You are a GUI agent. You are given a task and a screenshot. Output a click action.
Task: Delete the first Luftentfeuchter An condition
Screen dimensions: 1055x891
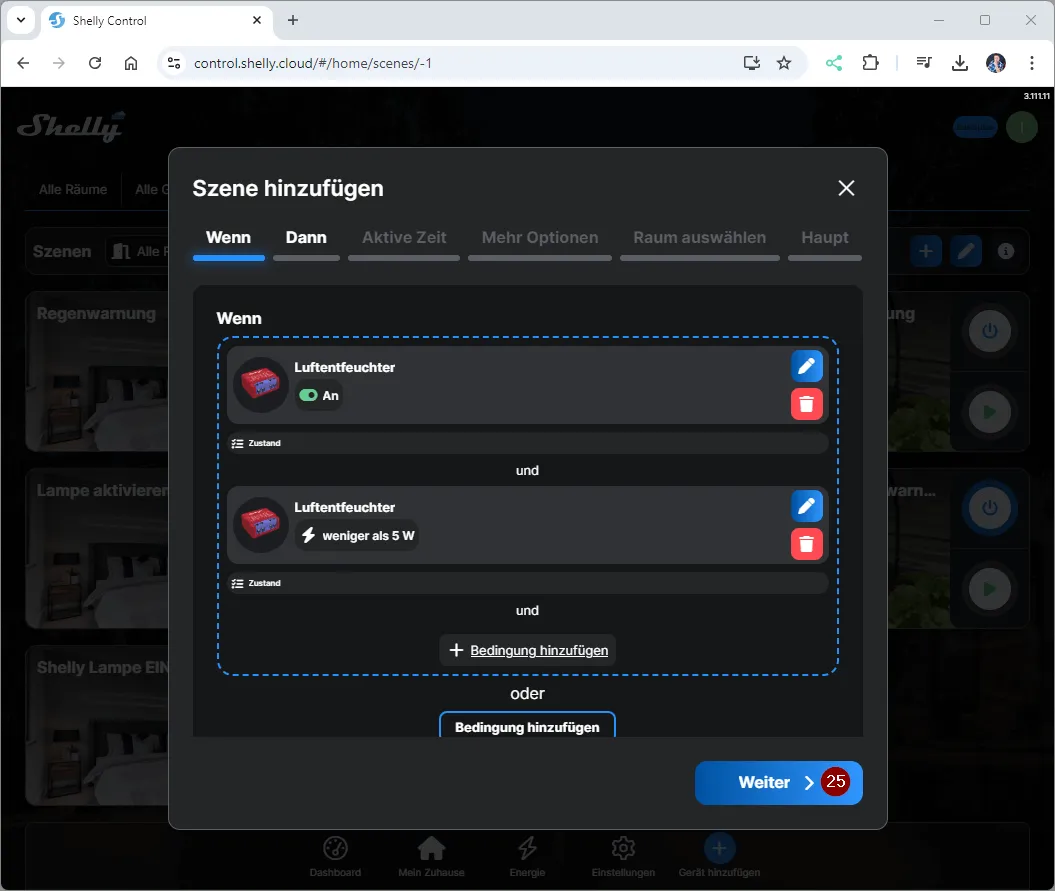[x=807, y=404]
